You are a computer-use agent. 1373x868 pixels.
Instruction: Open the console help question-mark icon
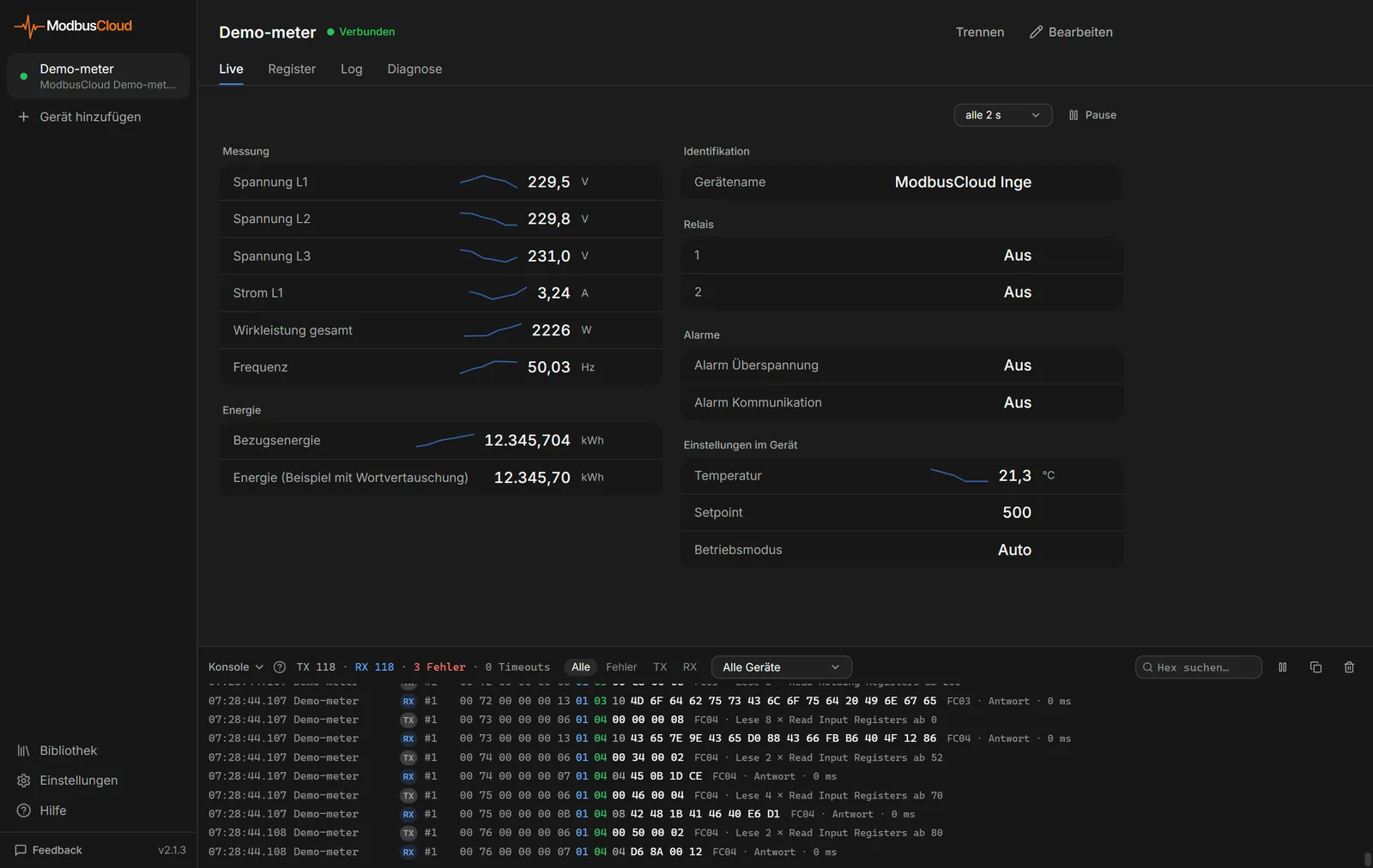tap(280, 667)
